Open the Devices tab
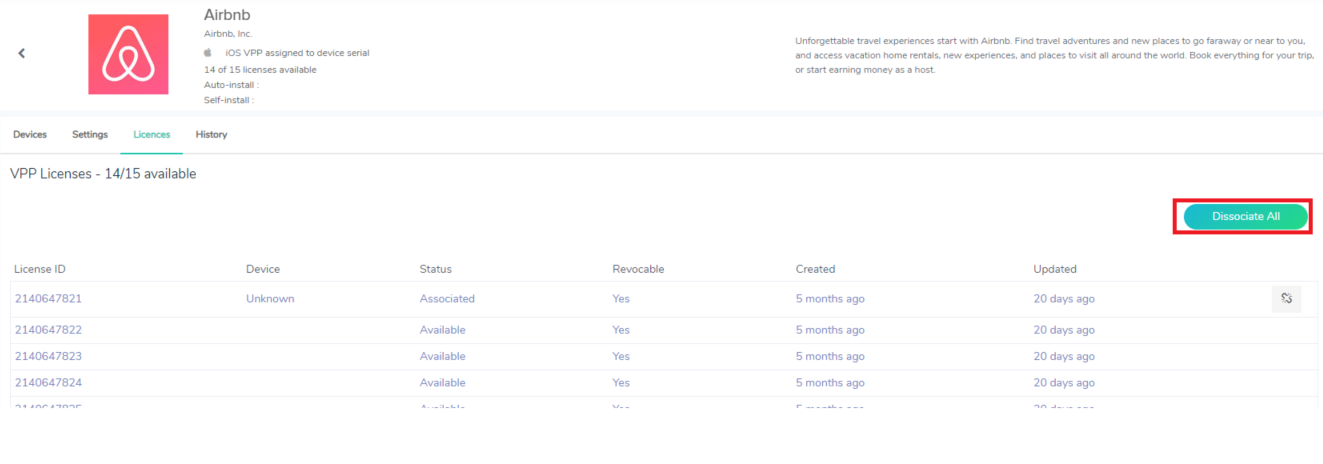 pos(30,134)
